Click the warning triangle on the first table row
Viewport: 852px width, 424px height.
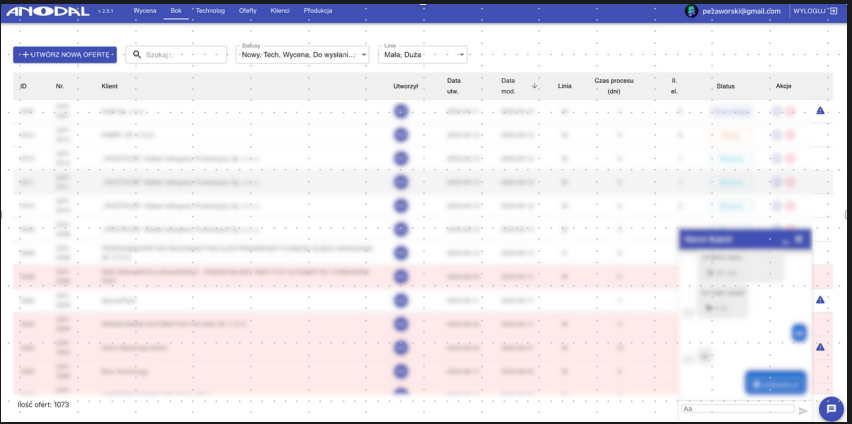tap(820, 111)
